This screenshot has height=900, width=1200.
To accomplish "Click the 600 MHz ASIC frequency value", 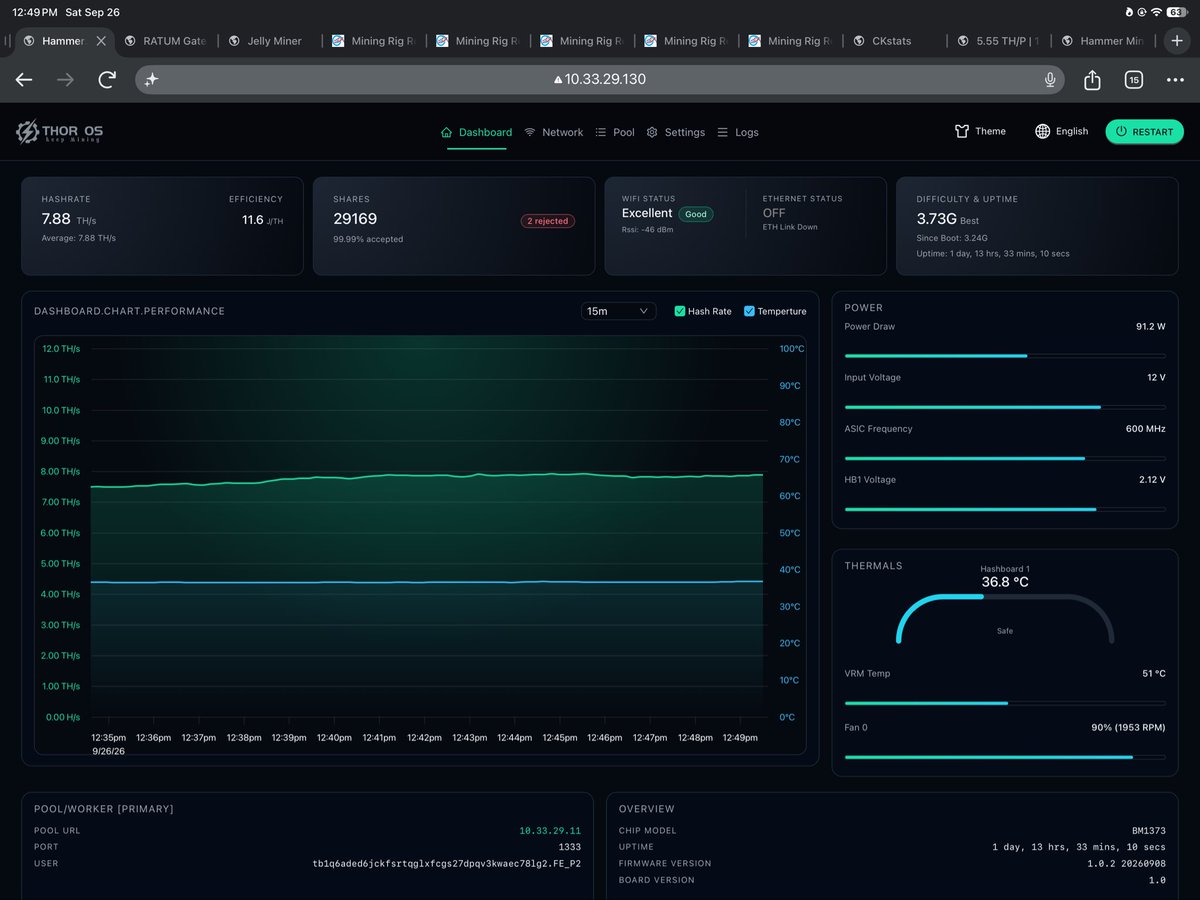I will coord(1146,429).
